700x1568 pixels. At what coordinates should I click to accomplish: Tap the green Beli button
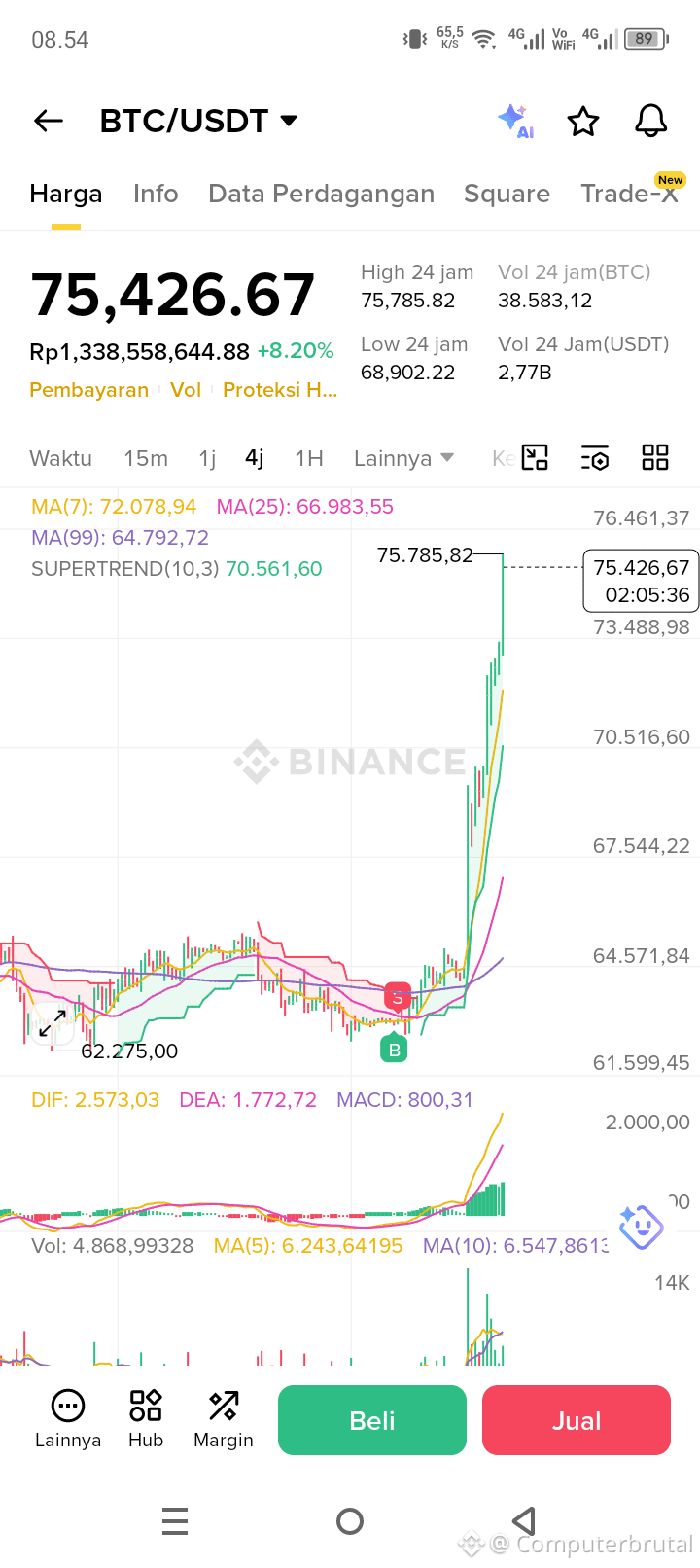(372, 1420)
